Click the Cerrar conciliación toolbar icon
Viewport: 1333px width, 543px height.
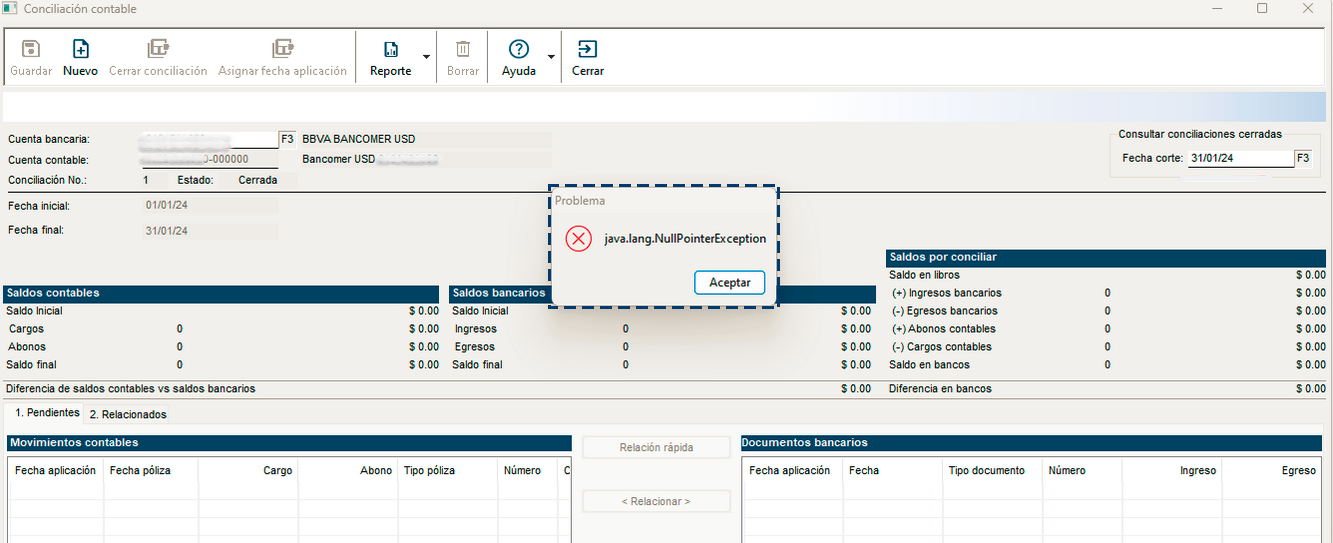(x=158, y=49)
